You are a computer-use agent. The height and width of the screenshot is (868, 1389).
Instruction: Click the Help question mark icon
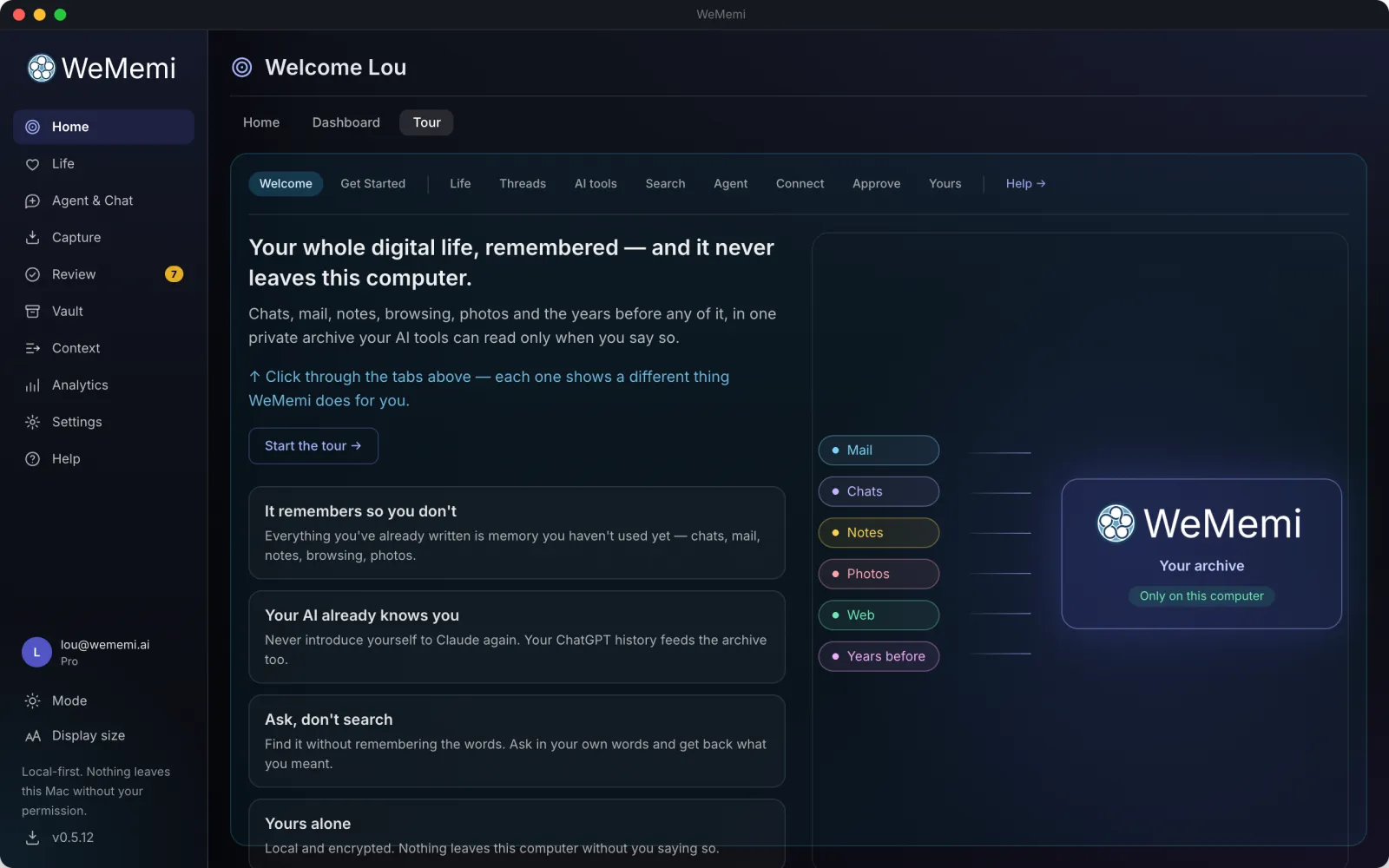[32, 459]
